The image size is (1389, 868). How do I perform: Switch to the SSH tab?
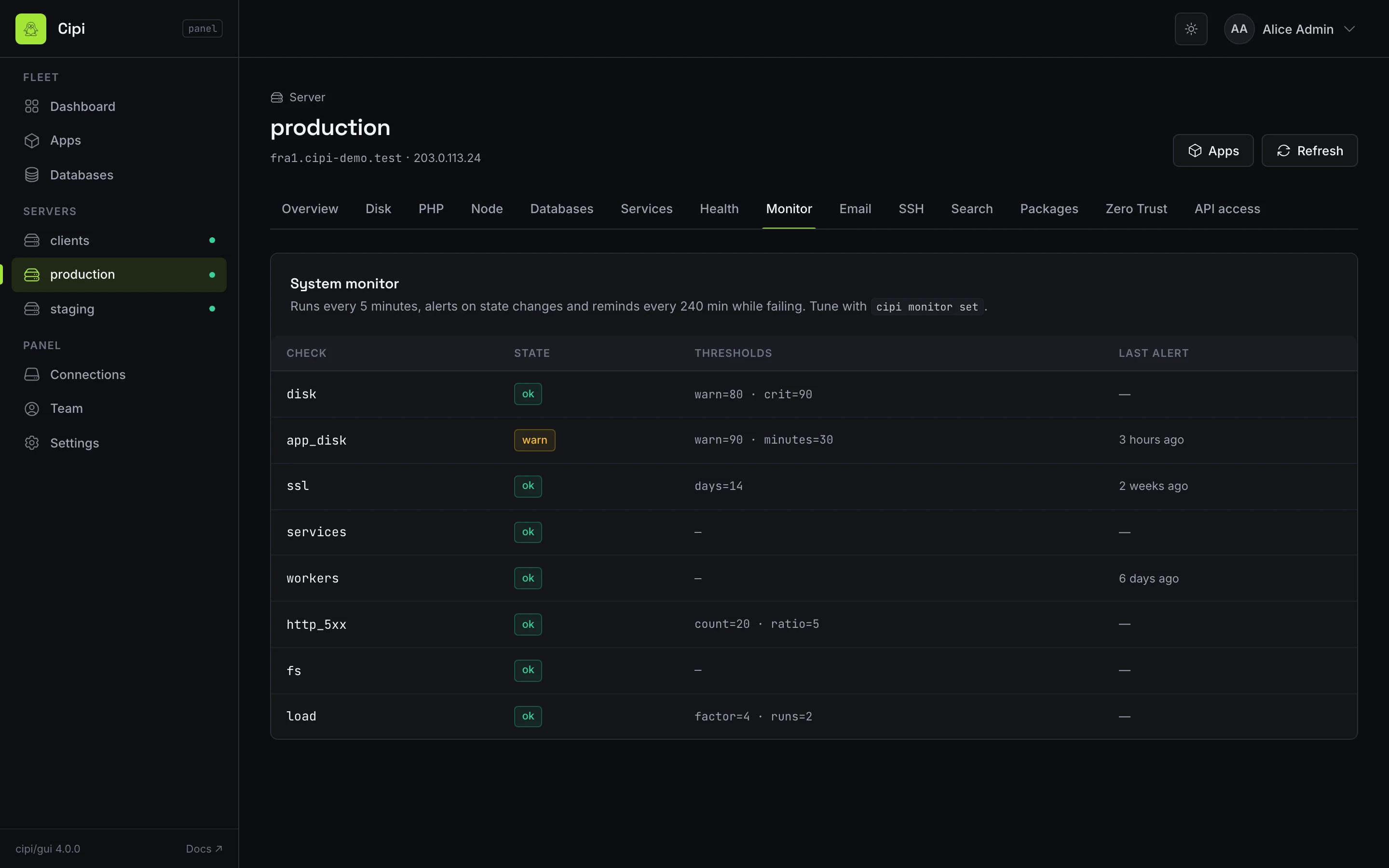[911, 209]
